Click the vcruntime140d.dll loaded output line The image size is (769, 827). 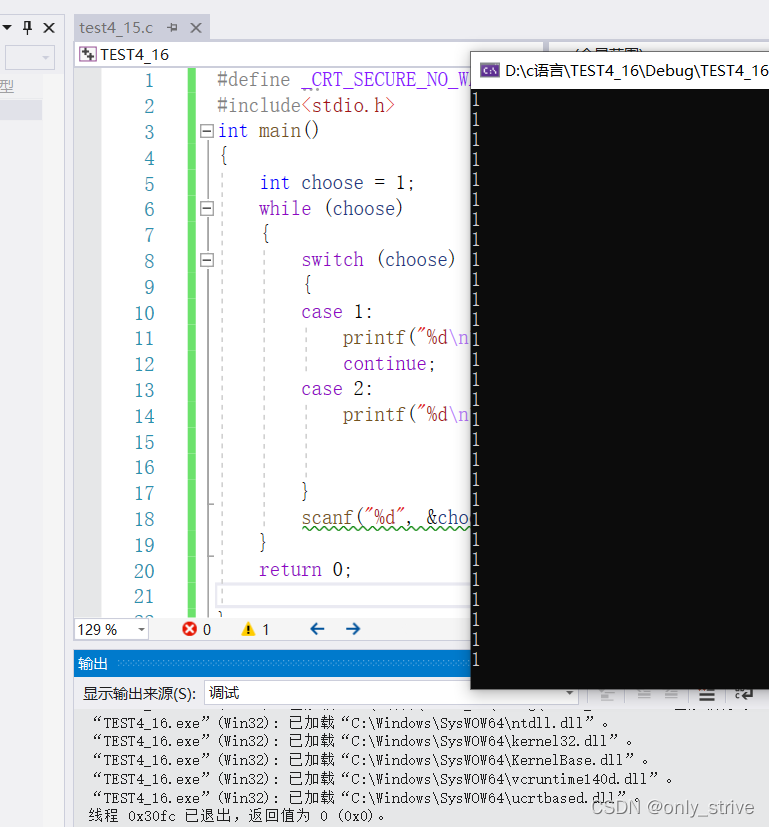coord(382,779)
